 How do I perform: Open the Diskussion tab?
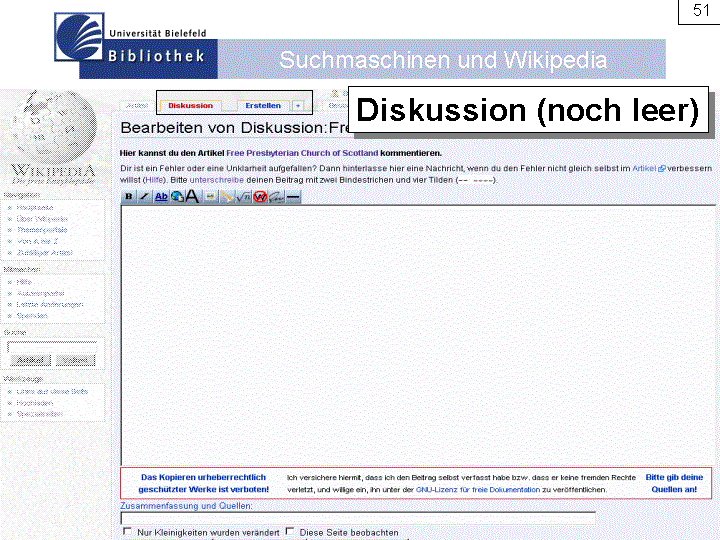pyautogui.click(x=191, y=106)
